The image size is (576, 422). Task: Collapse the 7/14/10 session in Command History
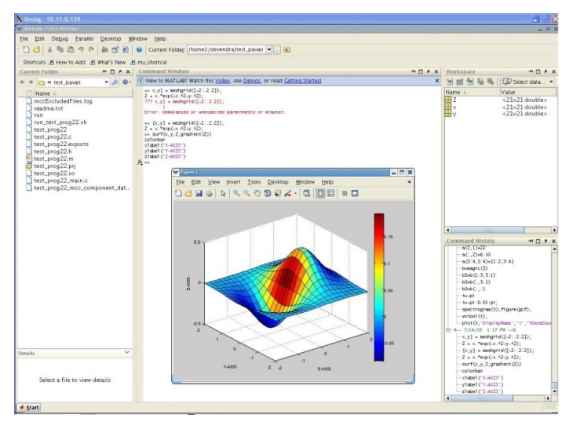point(448,330)
